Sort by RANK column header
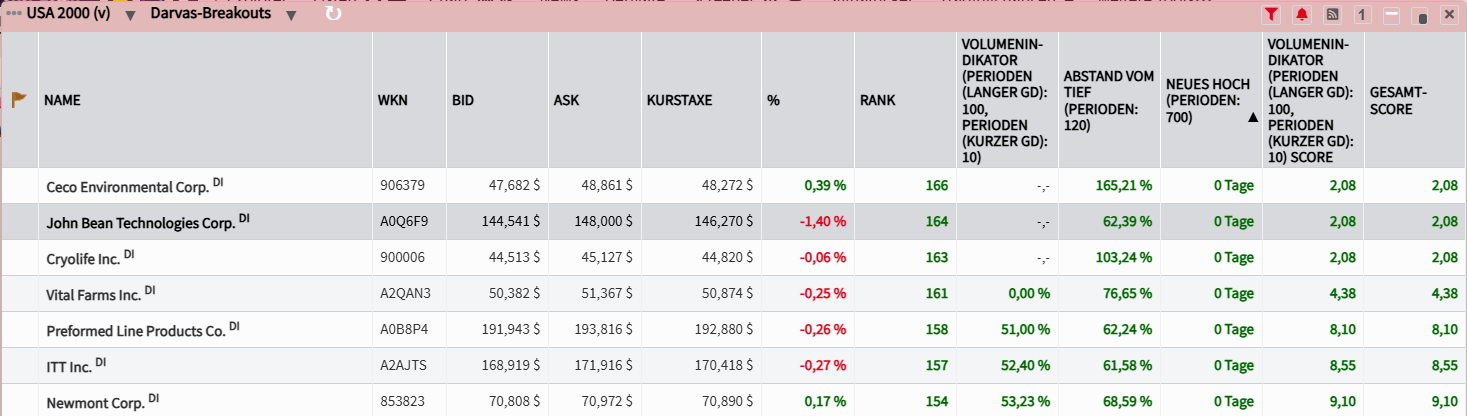The height and width of the screenshot is (416, 1467). coord(877,101)
